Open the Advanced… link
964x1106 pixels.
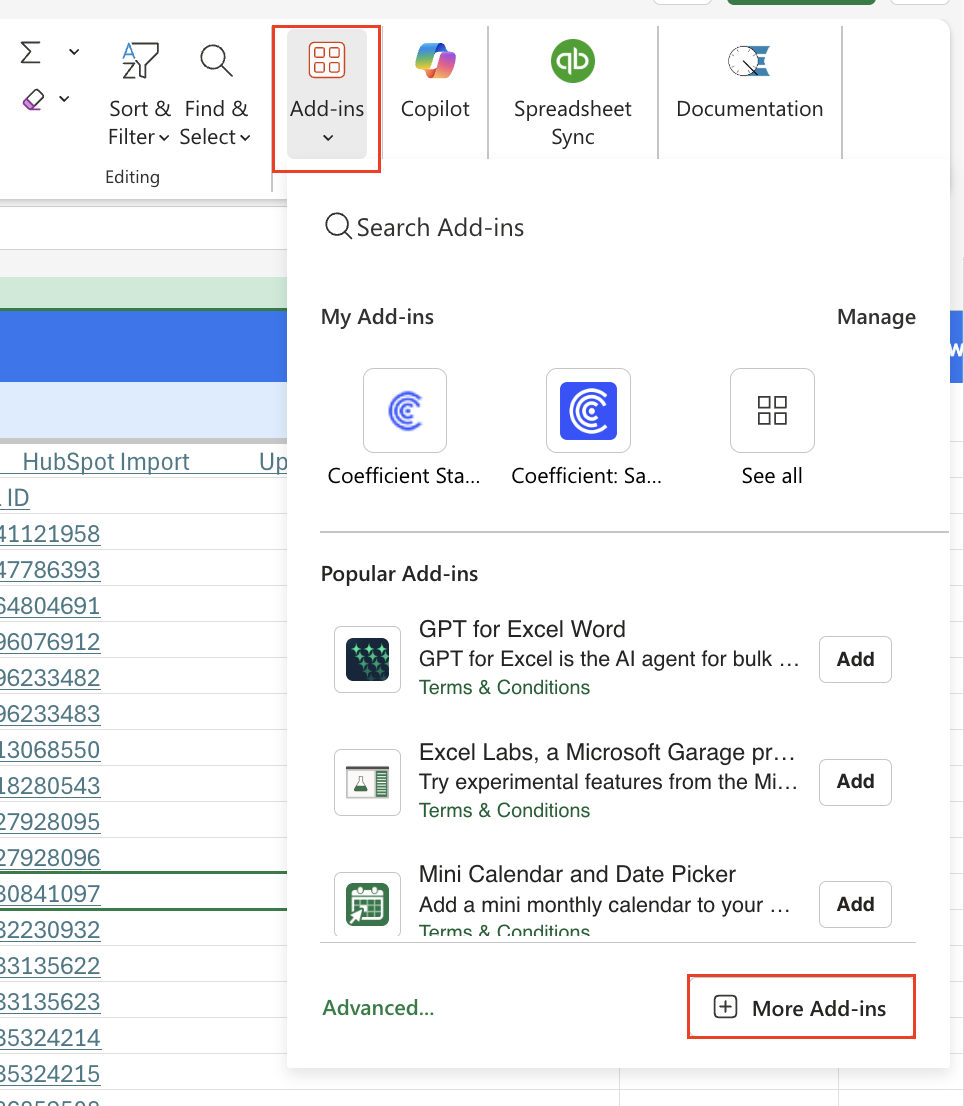(x=378, y=1008)
